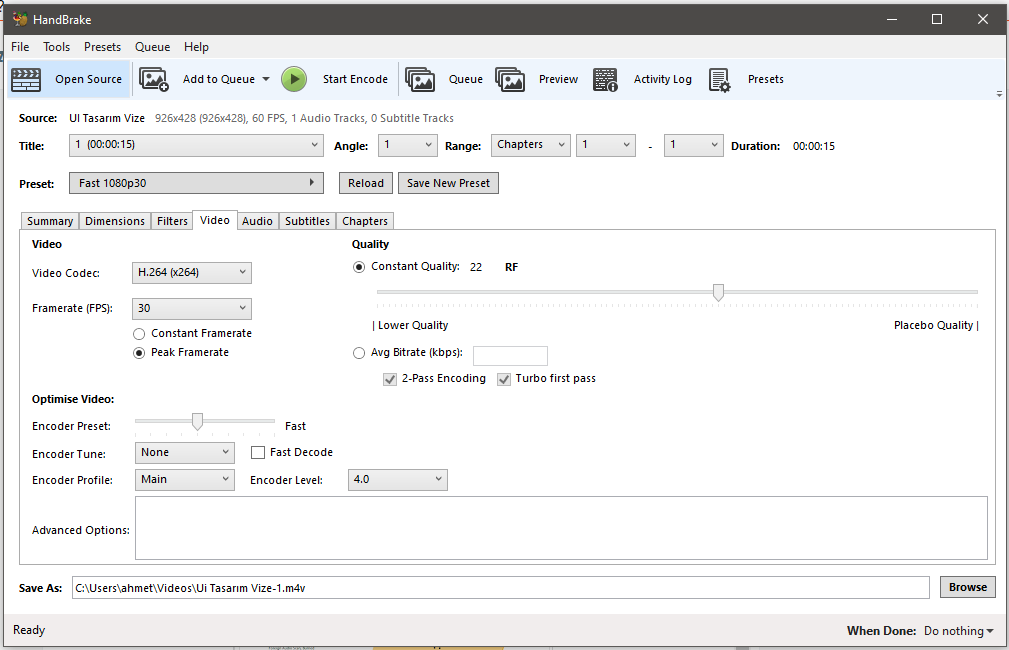The height and width of the screenshot is (650, 1009).
Task: Enable the Fast Decode checkbox
Action: pos(258,452)
